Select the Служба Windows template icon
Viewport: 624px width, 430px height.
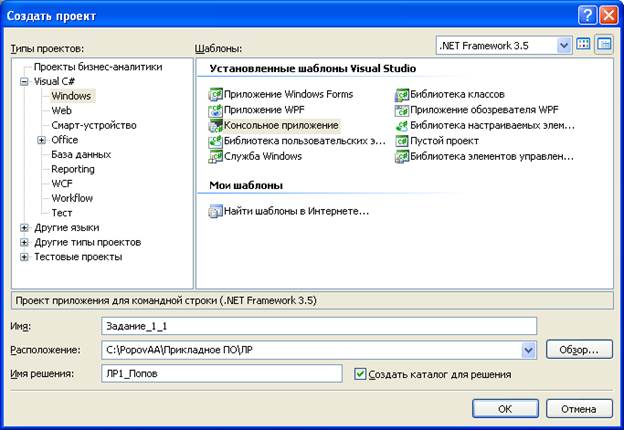click(x=215, y=157)
